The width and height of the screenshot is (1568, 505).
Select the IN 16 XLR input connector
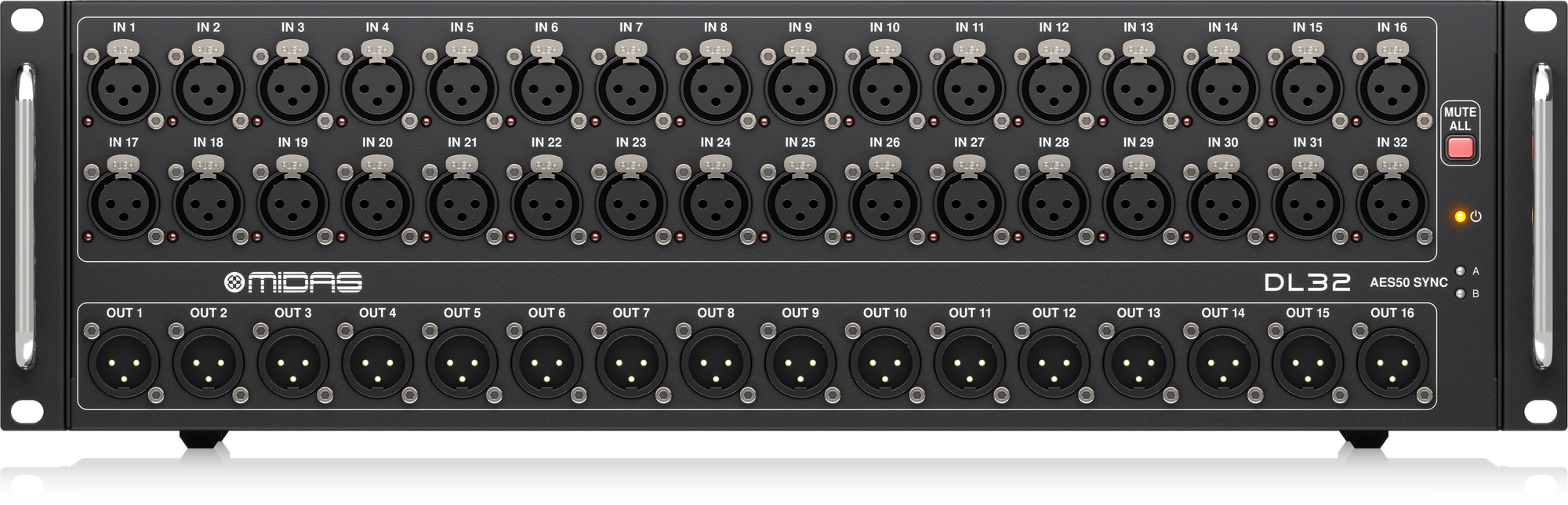1392,88
